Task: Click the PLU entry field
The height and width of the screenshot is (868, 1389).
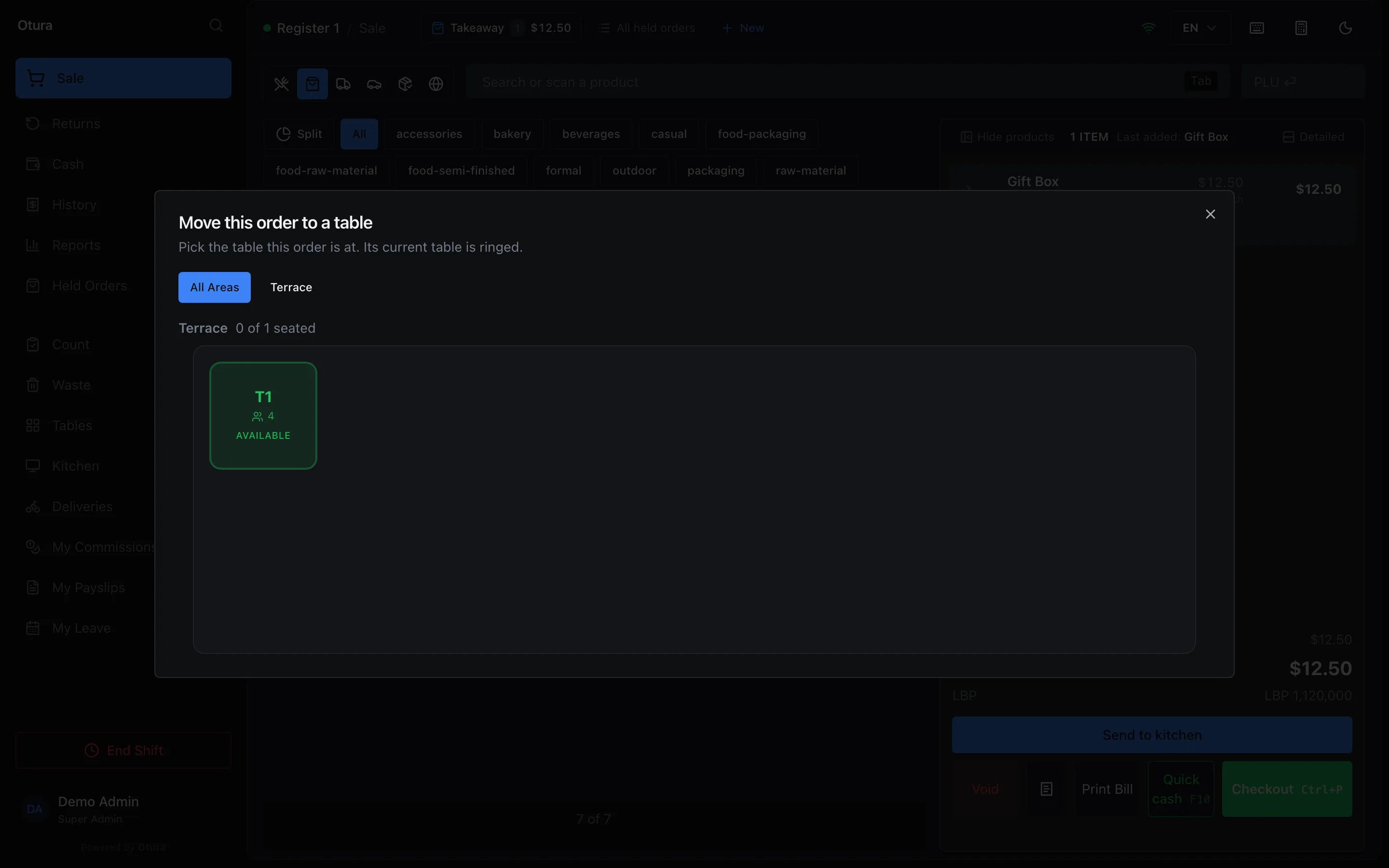Action: [x=1302, y=82]
